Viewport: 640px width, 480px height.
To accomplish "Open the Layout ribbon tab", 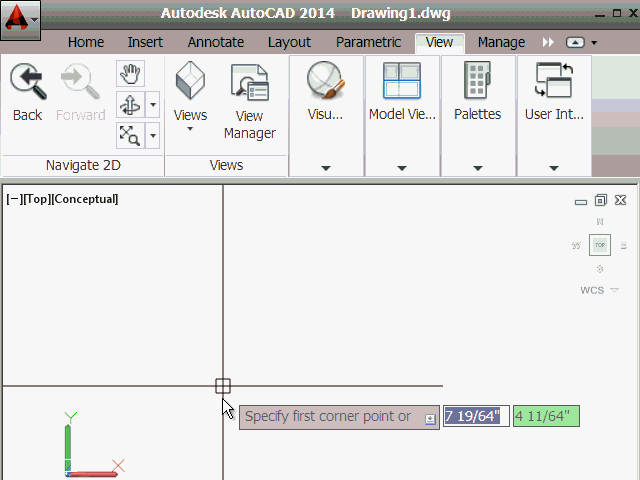I will [x=289, y=42].
